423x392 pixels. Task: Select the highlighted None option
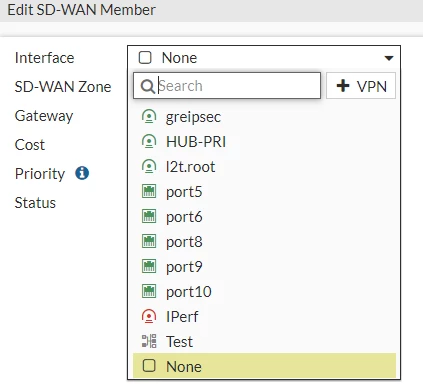click(x=264, y=366)
